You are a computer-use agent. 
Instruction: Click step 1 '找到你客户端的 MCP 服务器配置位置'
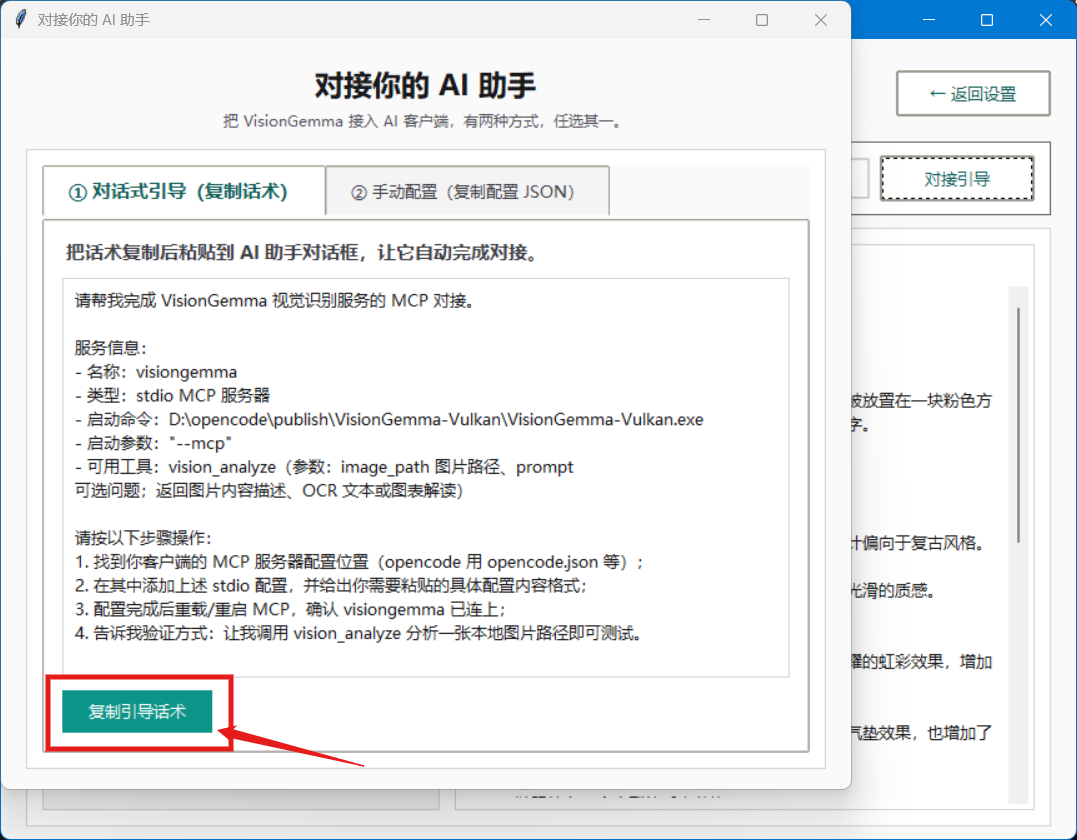[x=359, y=562]
